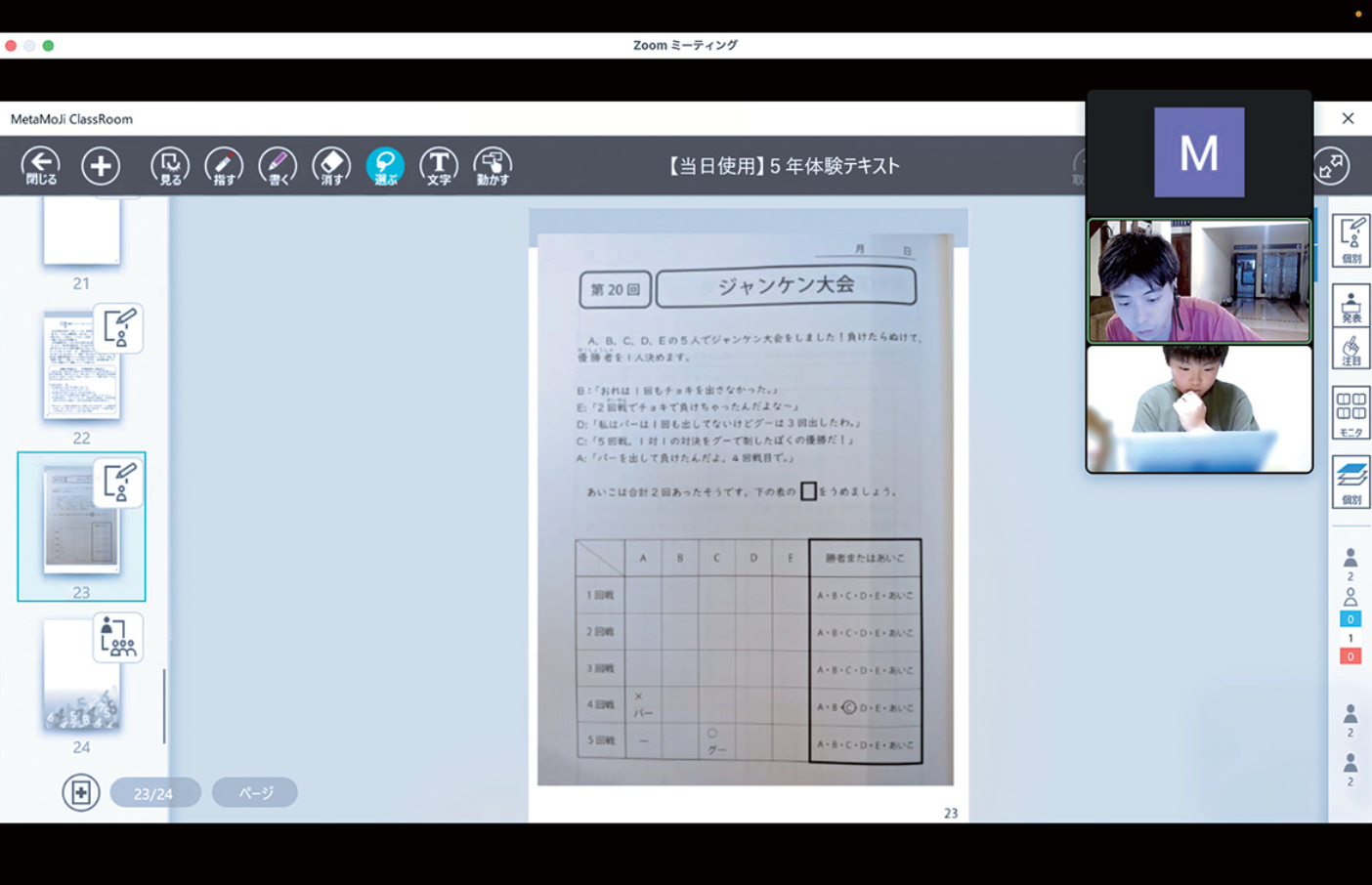Click the 1回戦 row label in table
This screenshot has height=885, width=1372.
pyautogui.click(x=600, y=595)
